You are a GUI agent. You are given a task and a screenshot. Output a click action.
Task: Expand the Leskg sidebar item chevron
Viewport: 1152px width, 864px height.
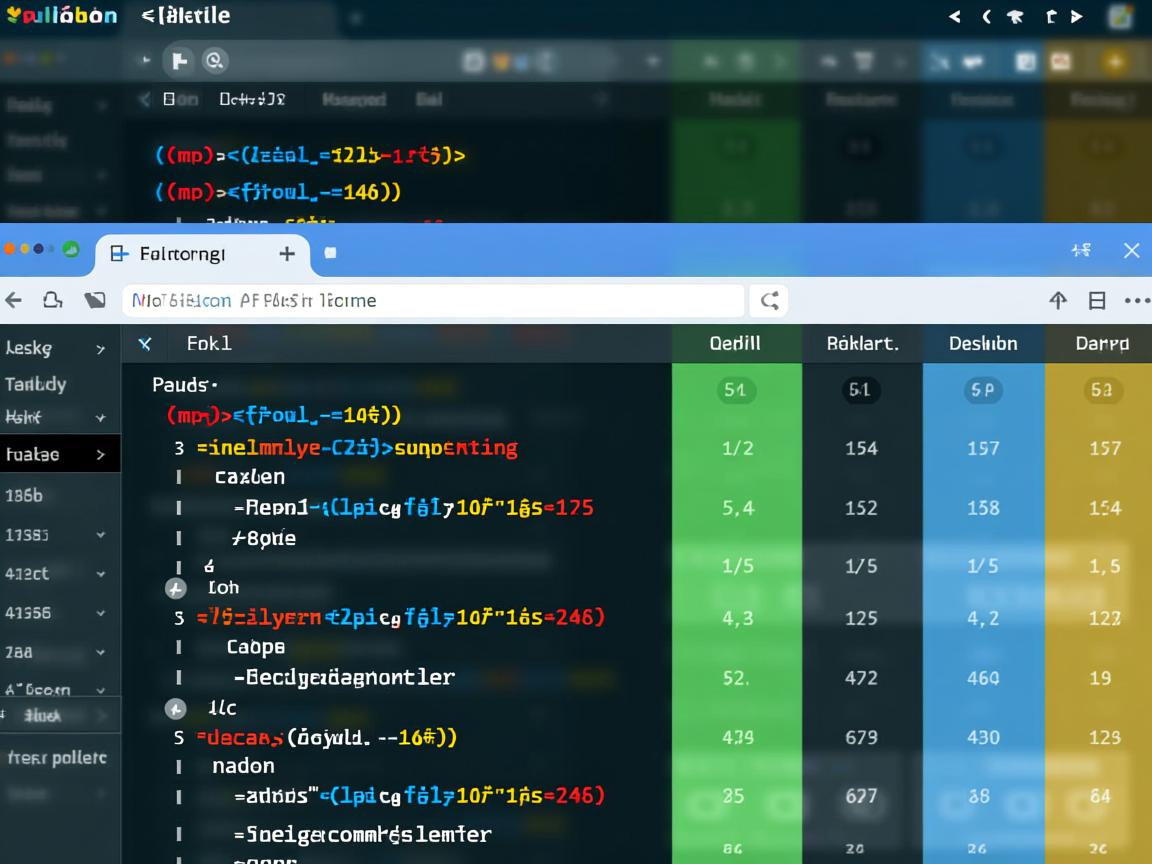pos(100,349)
